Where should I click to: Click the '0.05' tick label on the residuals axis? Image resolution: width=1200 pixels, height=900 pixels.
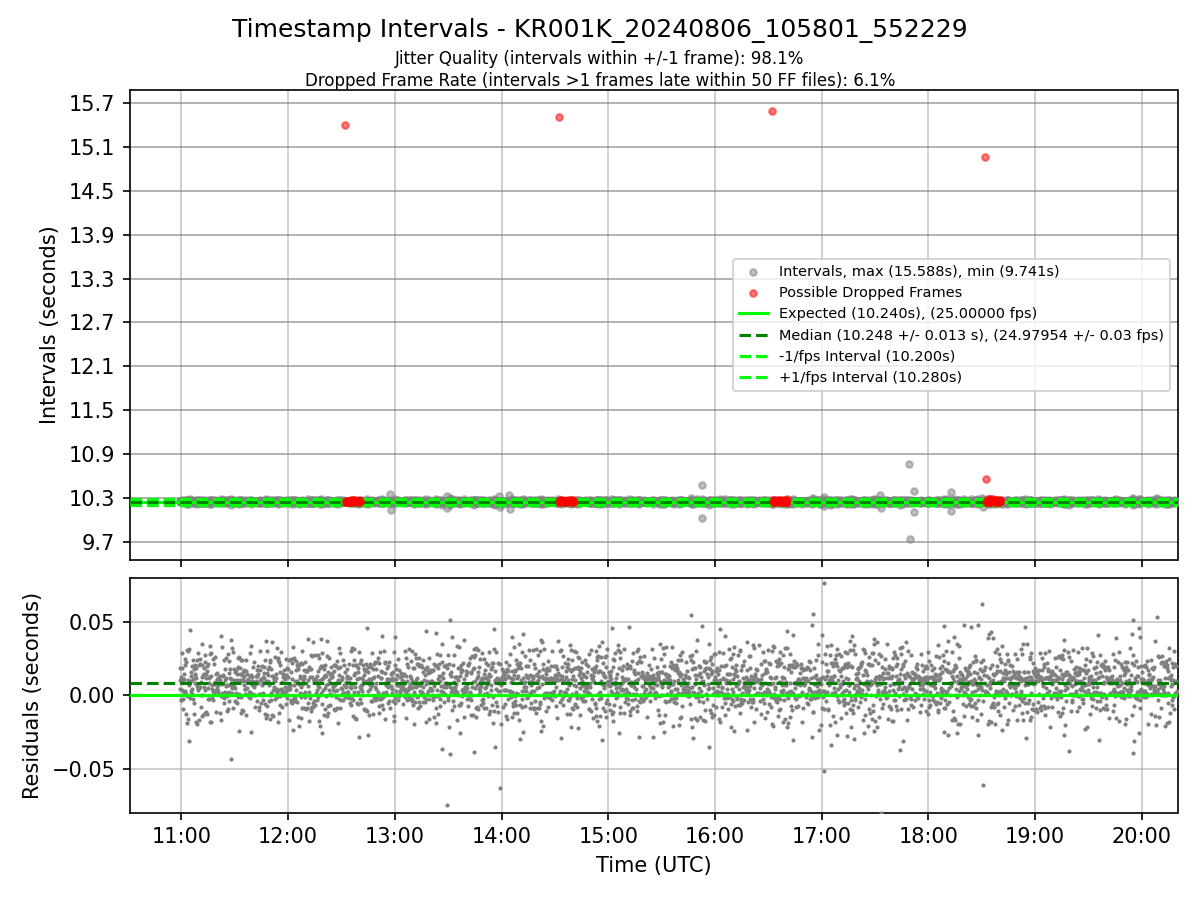(94, 622)
